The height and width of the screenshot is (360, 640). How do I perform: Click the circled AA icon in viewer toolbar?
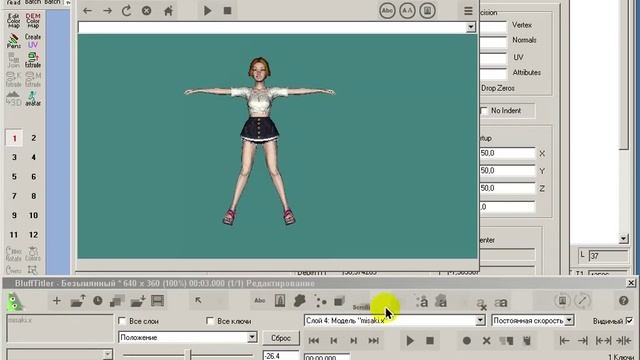point(407,11)
